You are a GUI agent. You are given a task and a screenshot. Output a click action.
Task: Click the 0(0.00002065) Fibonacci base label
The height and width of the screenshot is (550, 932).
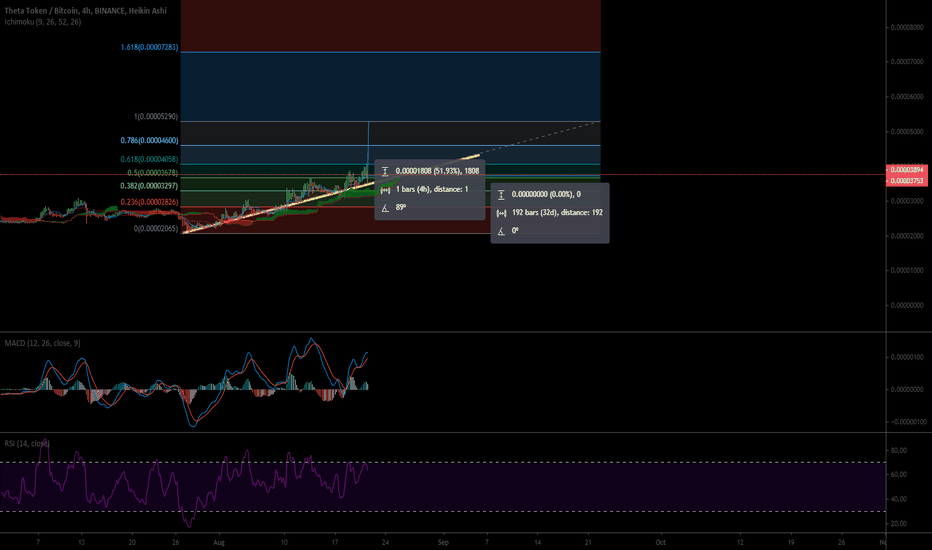point(156,228)
